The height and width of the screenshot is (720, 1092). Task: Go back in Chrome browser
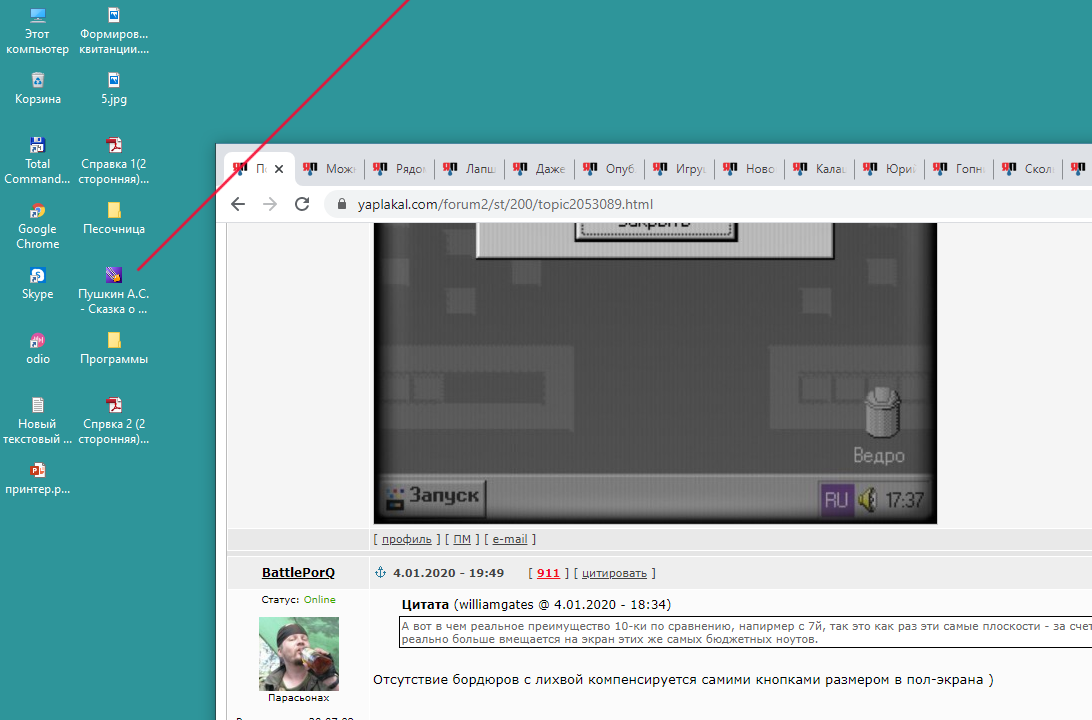238,204
